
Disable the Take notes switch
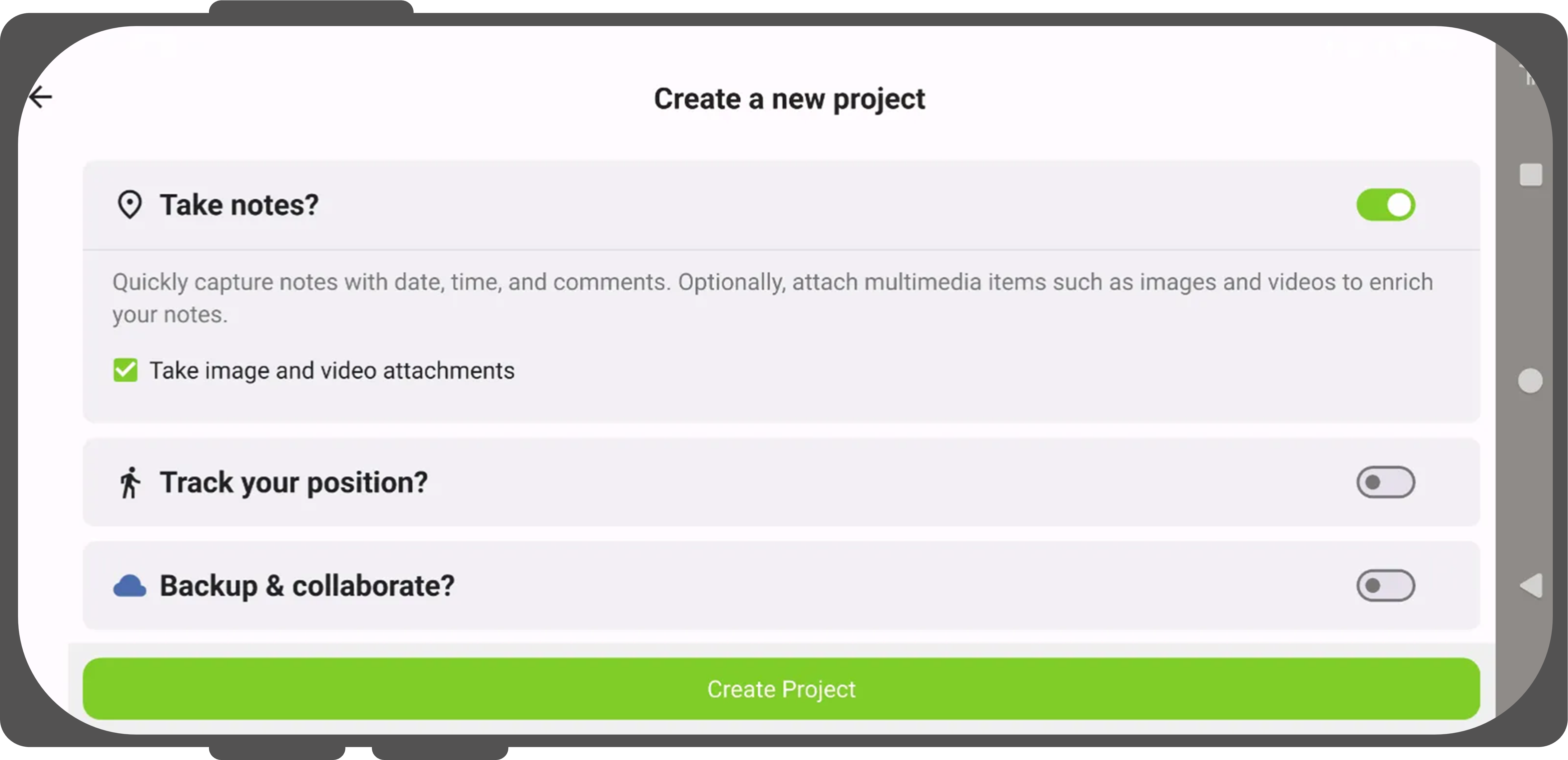coord(1385,205)
